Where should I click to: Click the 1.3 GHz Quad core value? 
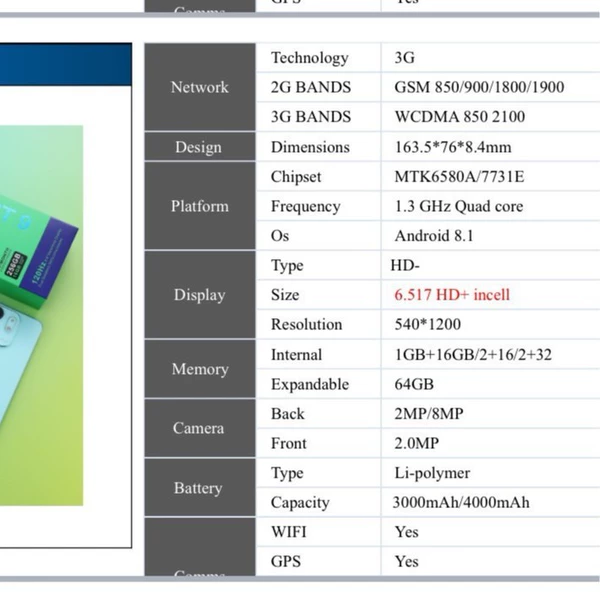pos(459,207)
